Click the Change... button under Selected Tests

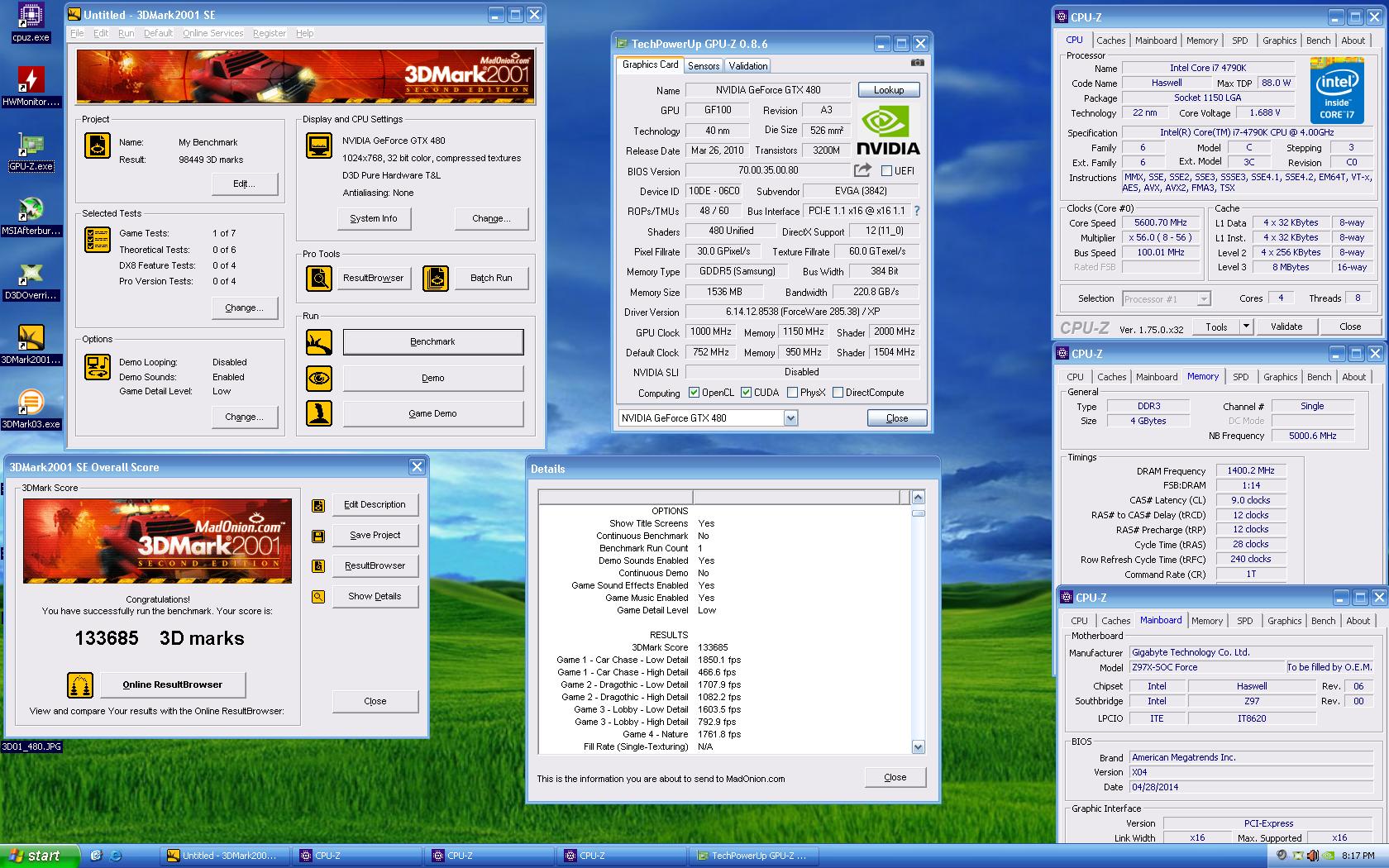[245, 308]
